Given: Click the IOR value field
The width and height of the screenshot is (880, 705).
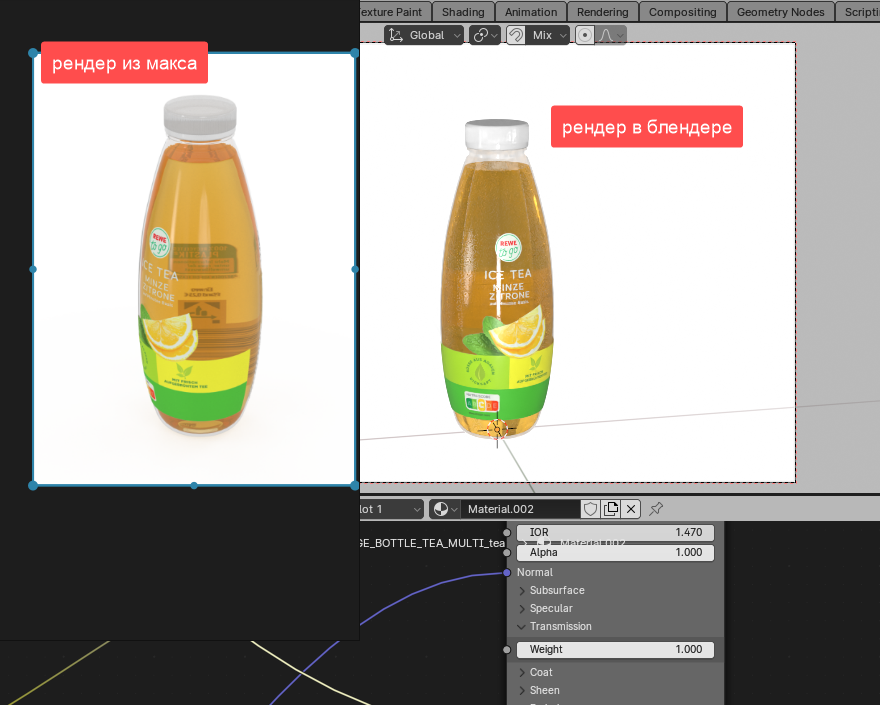Looking at the screenshot, I should point(615,532).
